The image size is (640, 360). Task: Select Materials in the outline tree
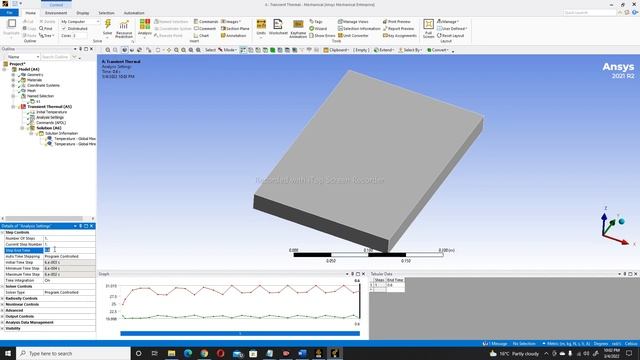click(x=34, y=80)
